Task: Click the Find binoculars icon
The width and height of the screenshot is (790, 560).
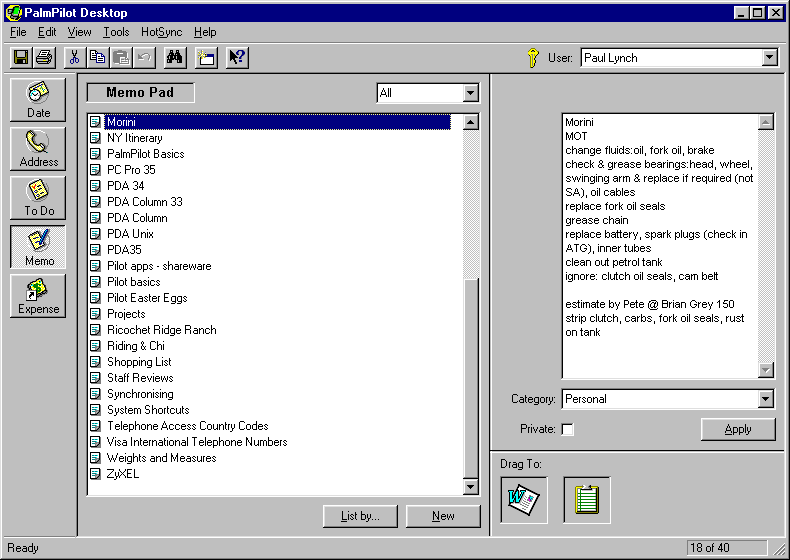Action: [175, 57]
